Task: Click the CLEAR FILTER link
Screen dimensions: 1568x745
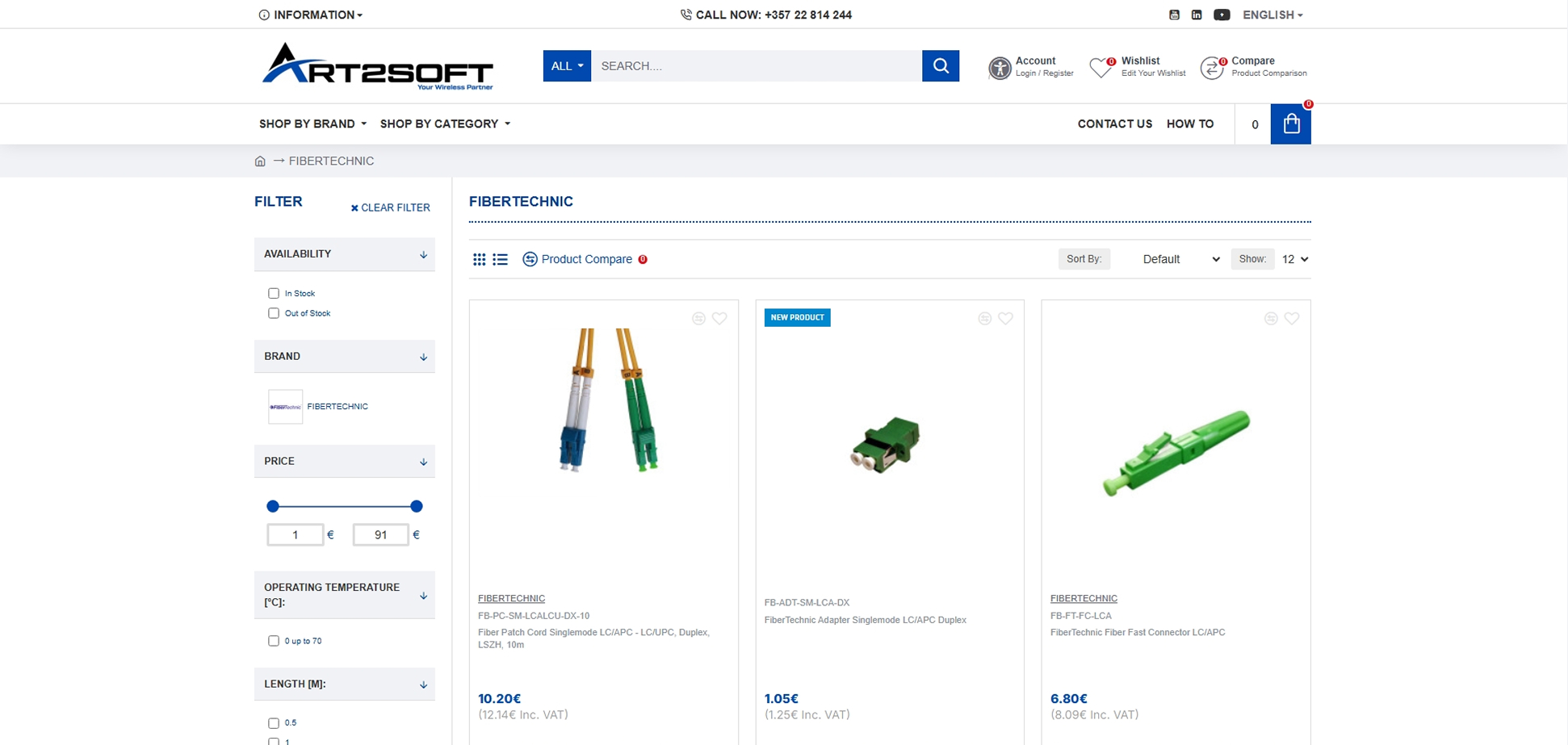Action: coord(390,207)
